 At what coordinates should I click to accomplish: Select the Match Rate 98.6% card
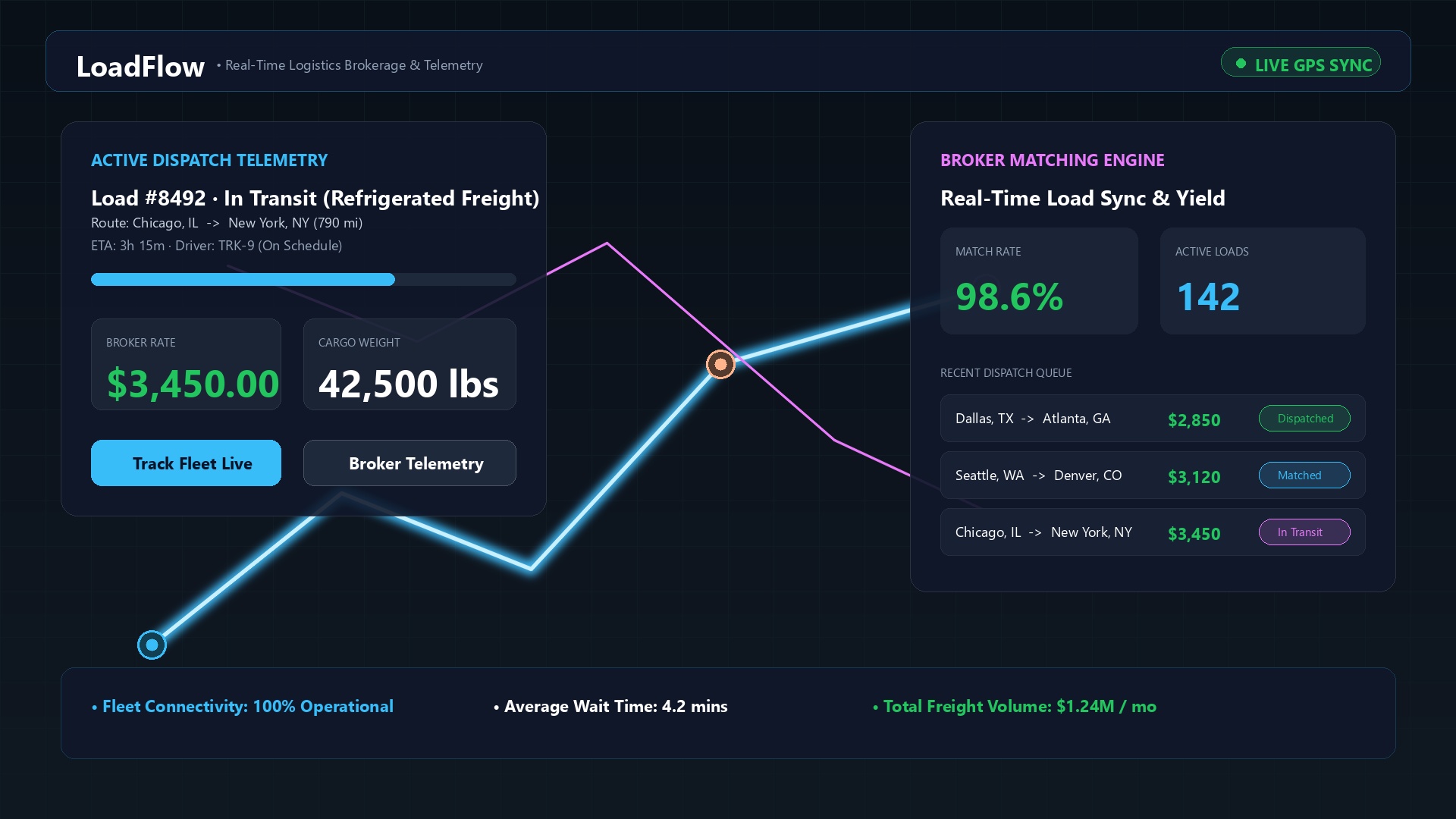(x=1039, y=281)
